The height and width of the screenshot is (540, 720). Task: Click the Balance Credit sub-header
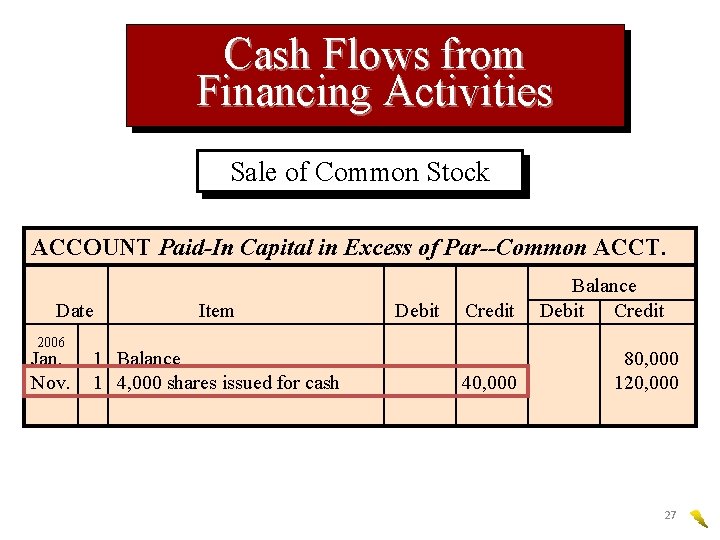point(639,311)
